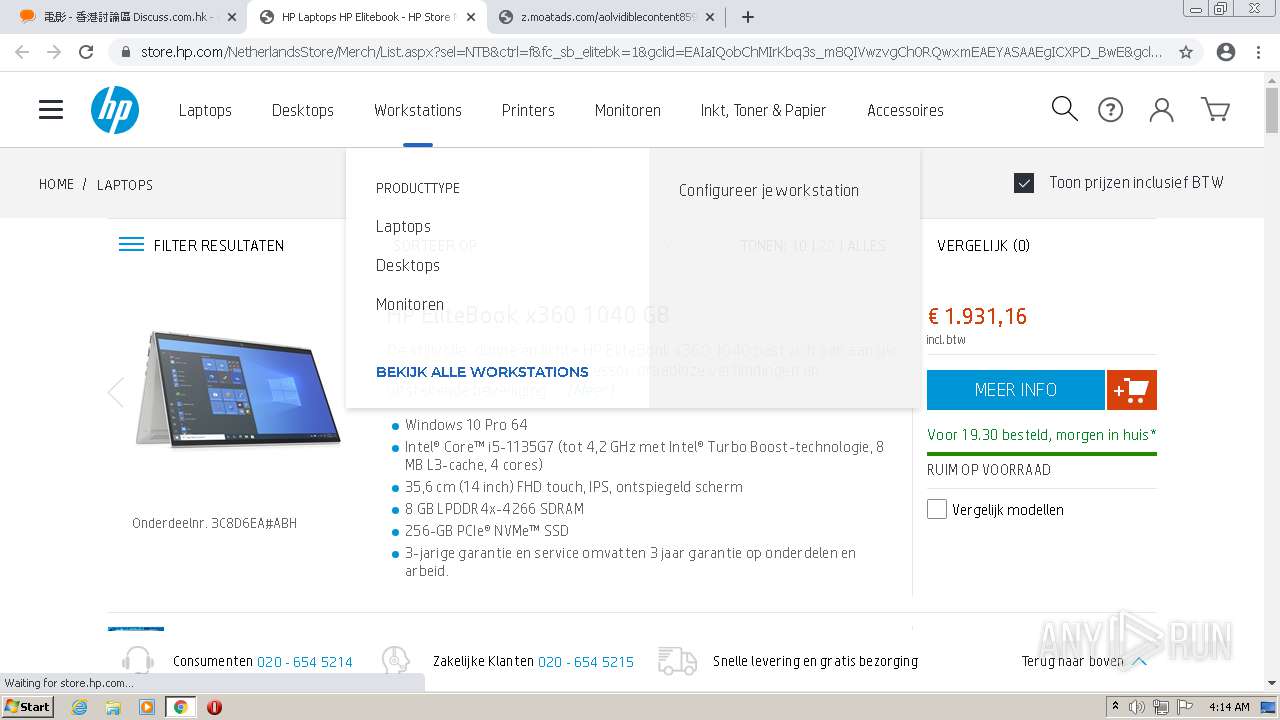This screenshot has height=720, width=1280.
Task: Open the Printers menu
Action: click(x=528, y=110)
